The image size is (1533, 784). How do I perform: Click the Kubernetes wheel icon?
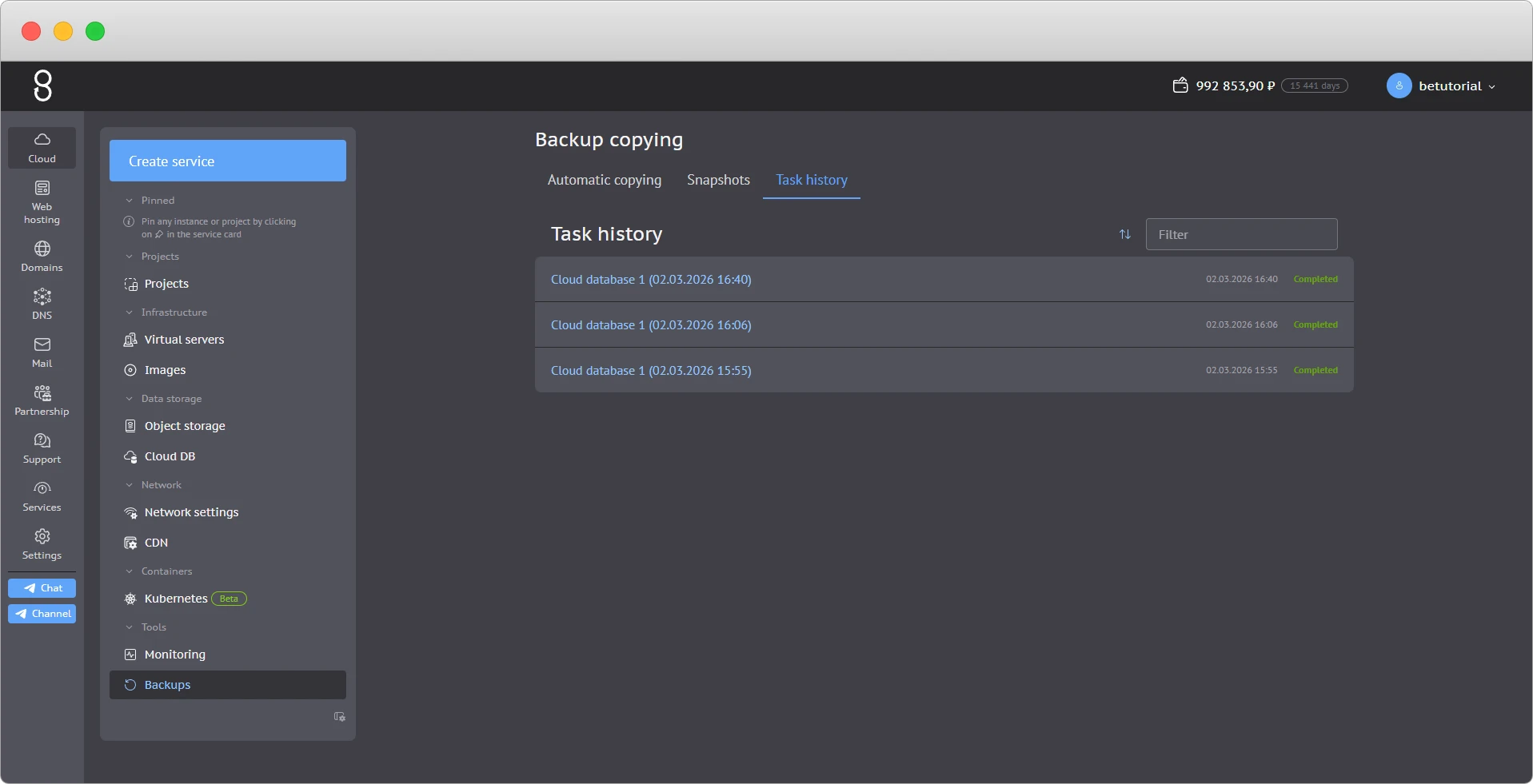tap(130, 599)
